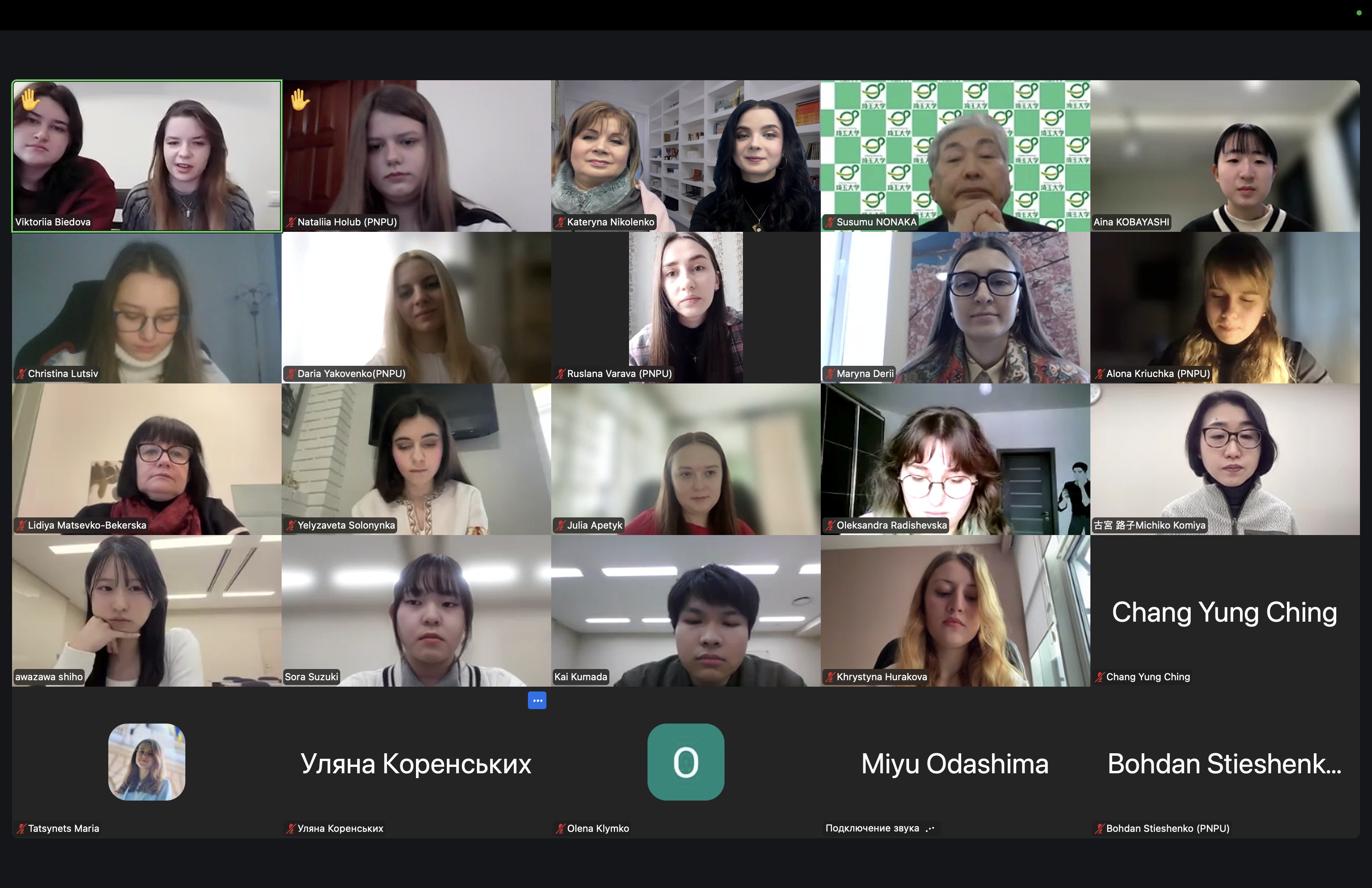Viewport: 1372px width, 888px height.
Task: Click the awazawa shiho name label
Action: 49,677
